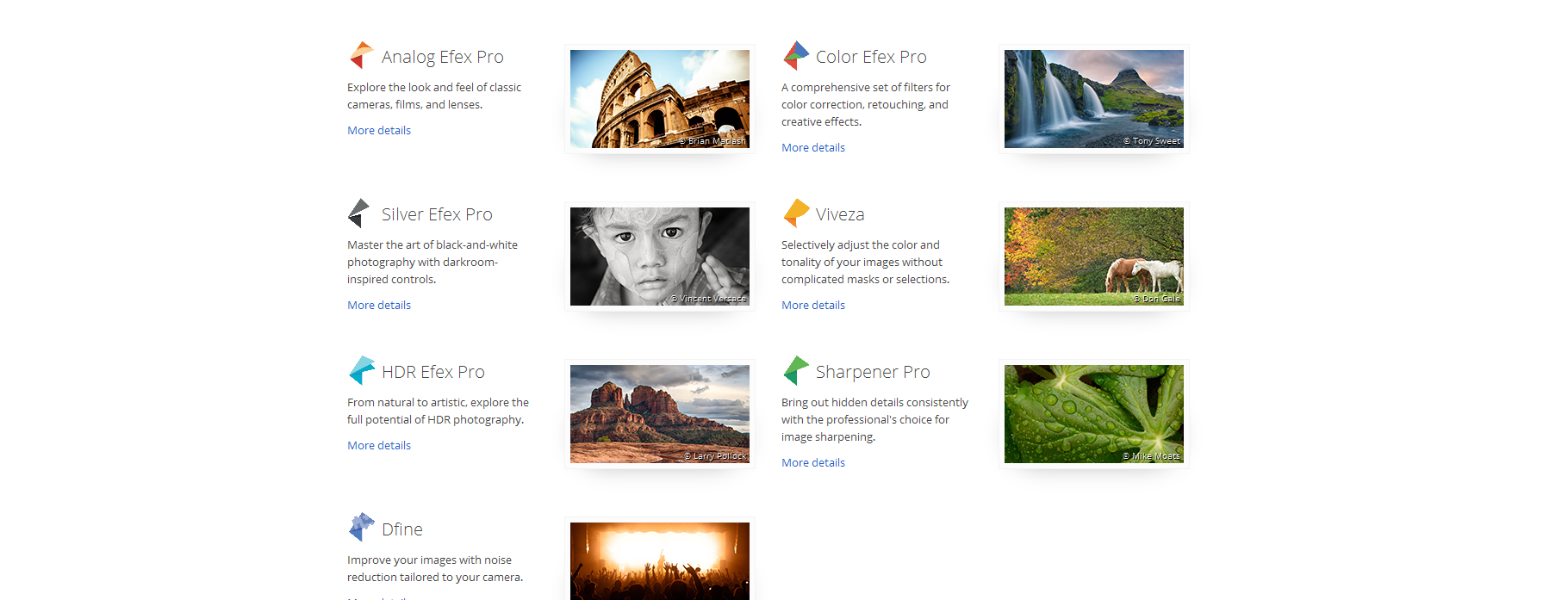View the waterfall photo by Tony Sweet

[1094, 99]
